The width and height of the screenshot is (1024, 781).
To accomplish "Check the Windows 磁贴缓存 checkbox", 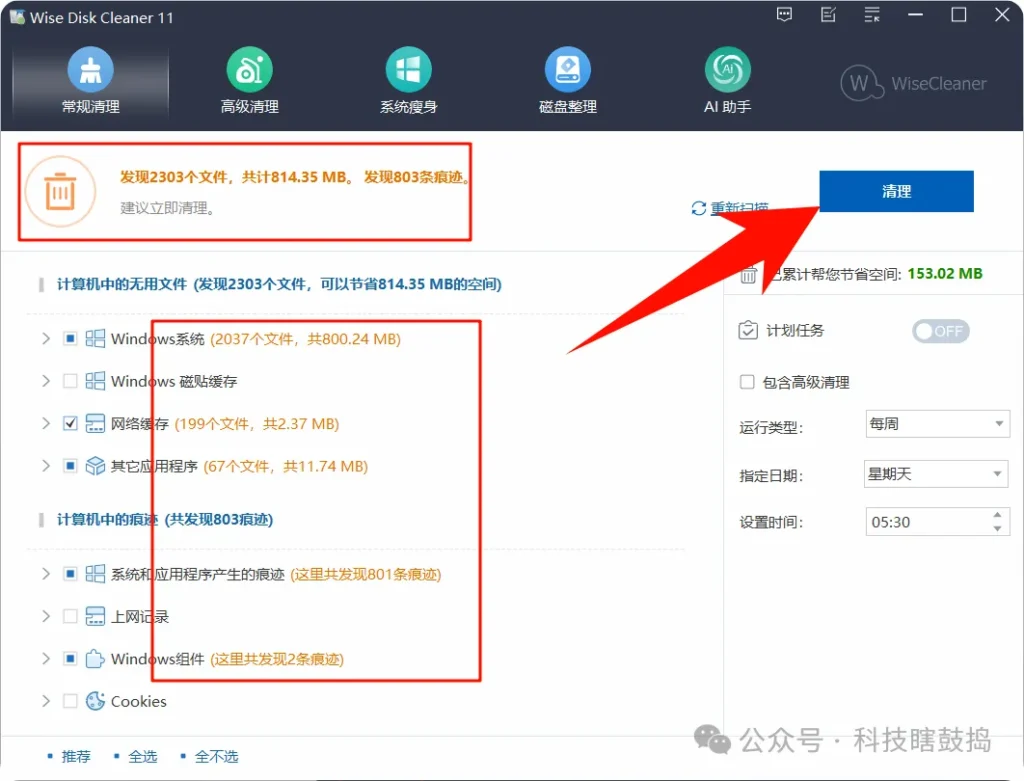I will coord(70,381).
